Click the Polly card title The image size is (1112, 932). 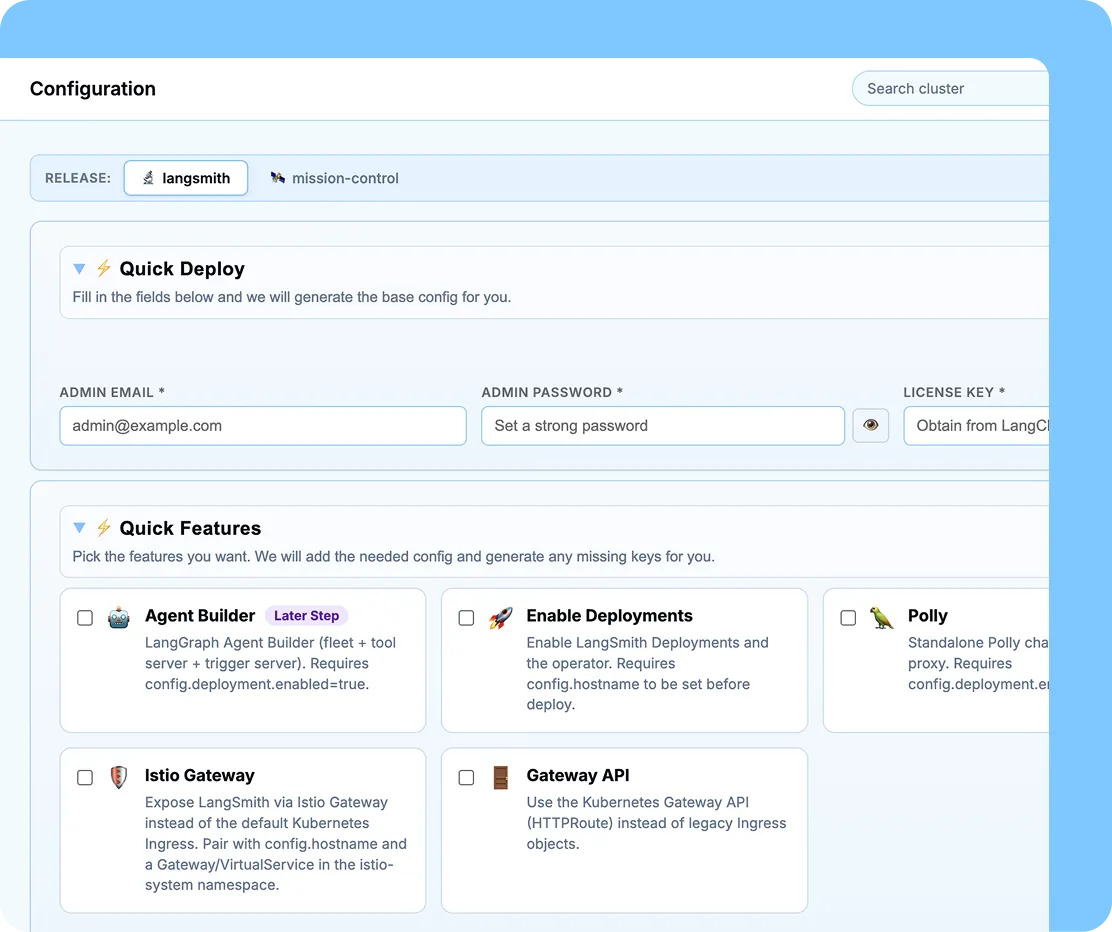(928, 616)
